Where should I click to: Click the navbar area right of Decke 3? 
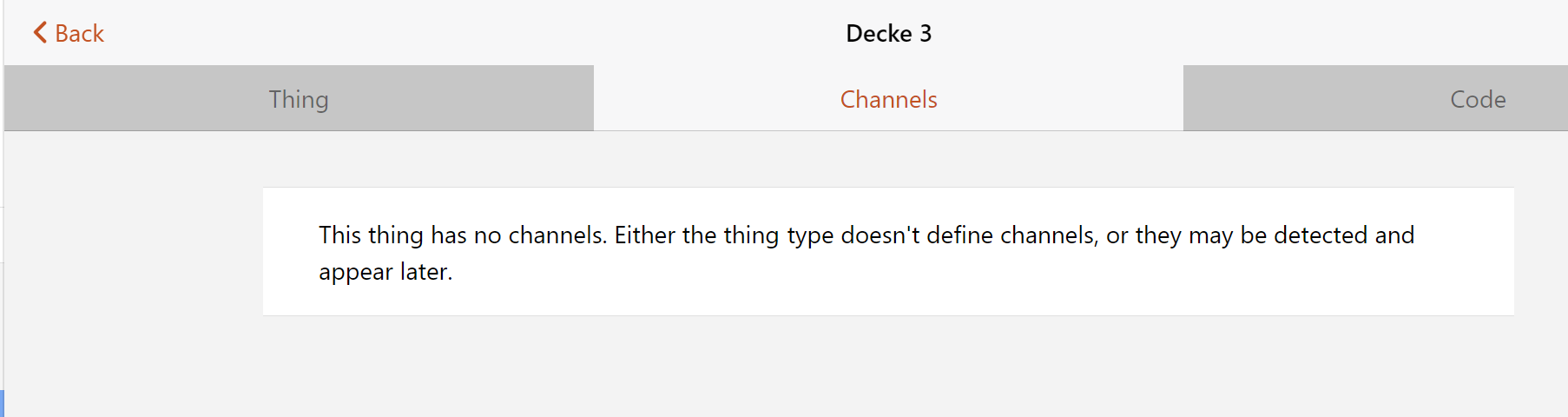tap(1216, 33)
